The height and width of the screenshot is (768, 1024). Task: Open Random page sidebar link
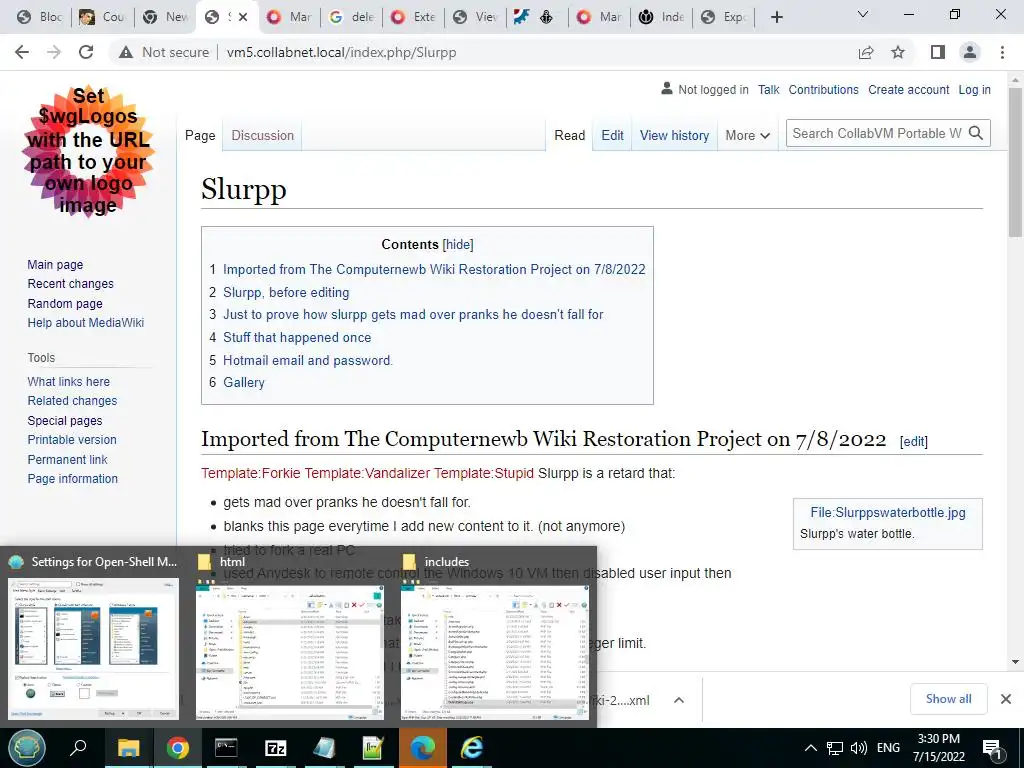click(65, 304)
